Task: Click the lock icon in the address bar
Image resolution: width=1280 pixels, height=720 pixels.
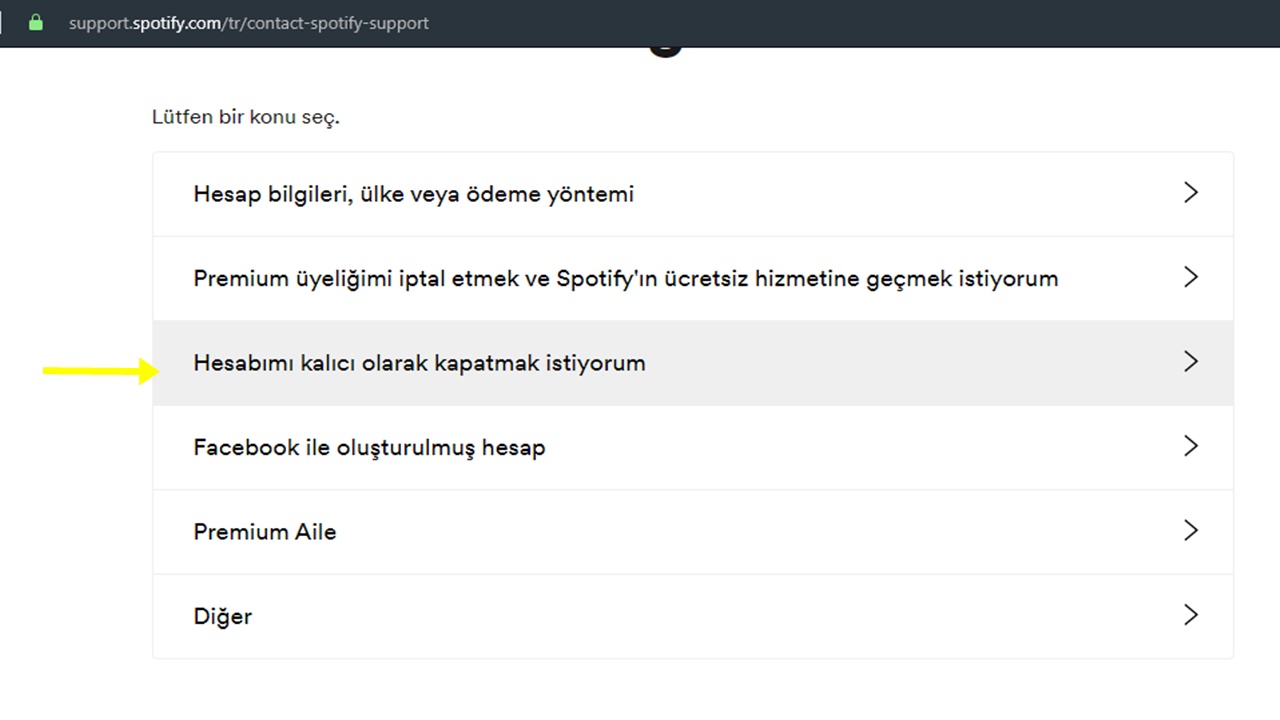Action: coord(35,22)
